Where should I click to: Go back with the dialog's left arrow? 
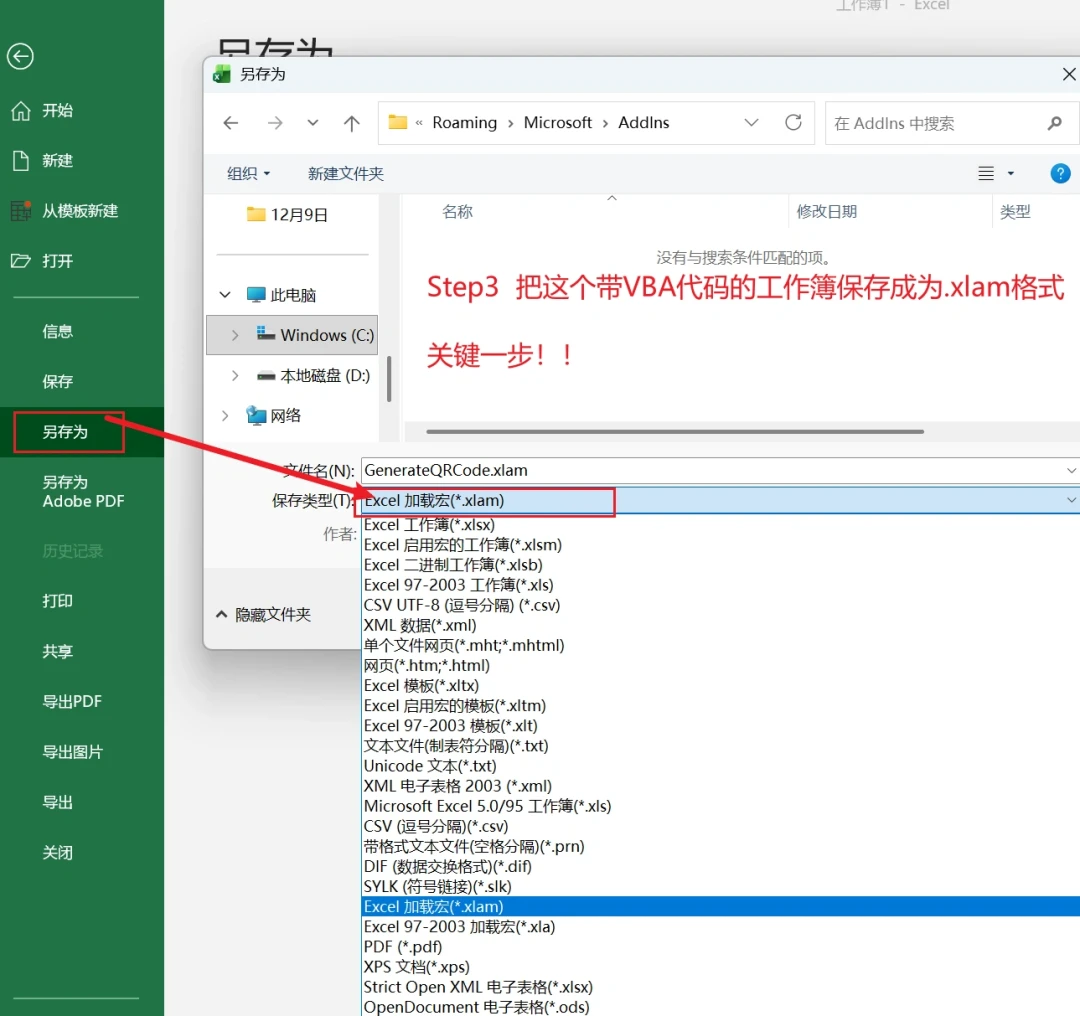pyautogui.click(x=231, y=123)
